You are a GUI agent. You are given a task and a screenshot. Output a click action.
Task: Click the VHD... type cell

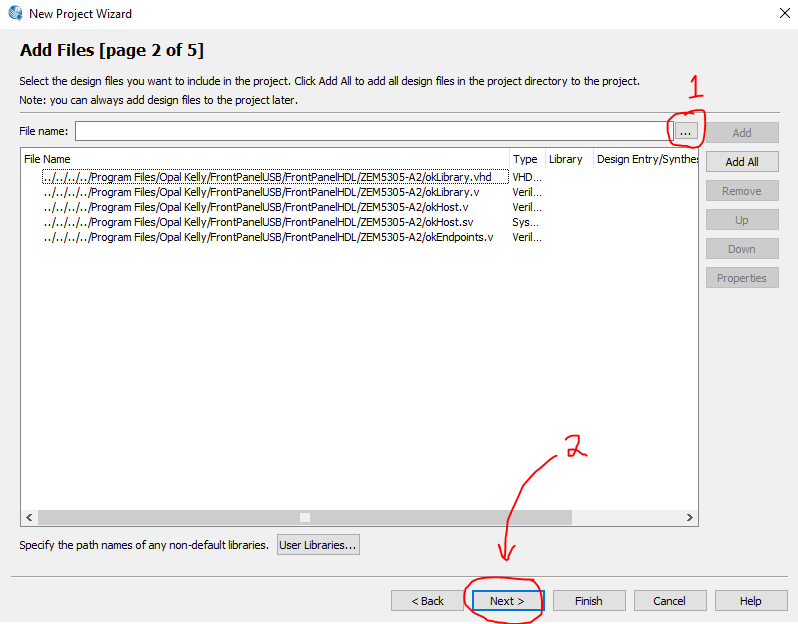pyautogui.click(x=527, y=177)
